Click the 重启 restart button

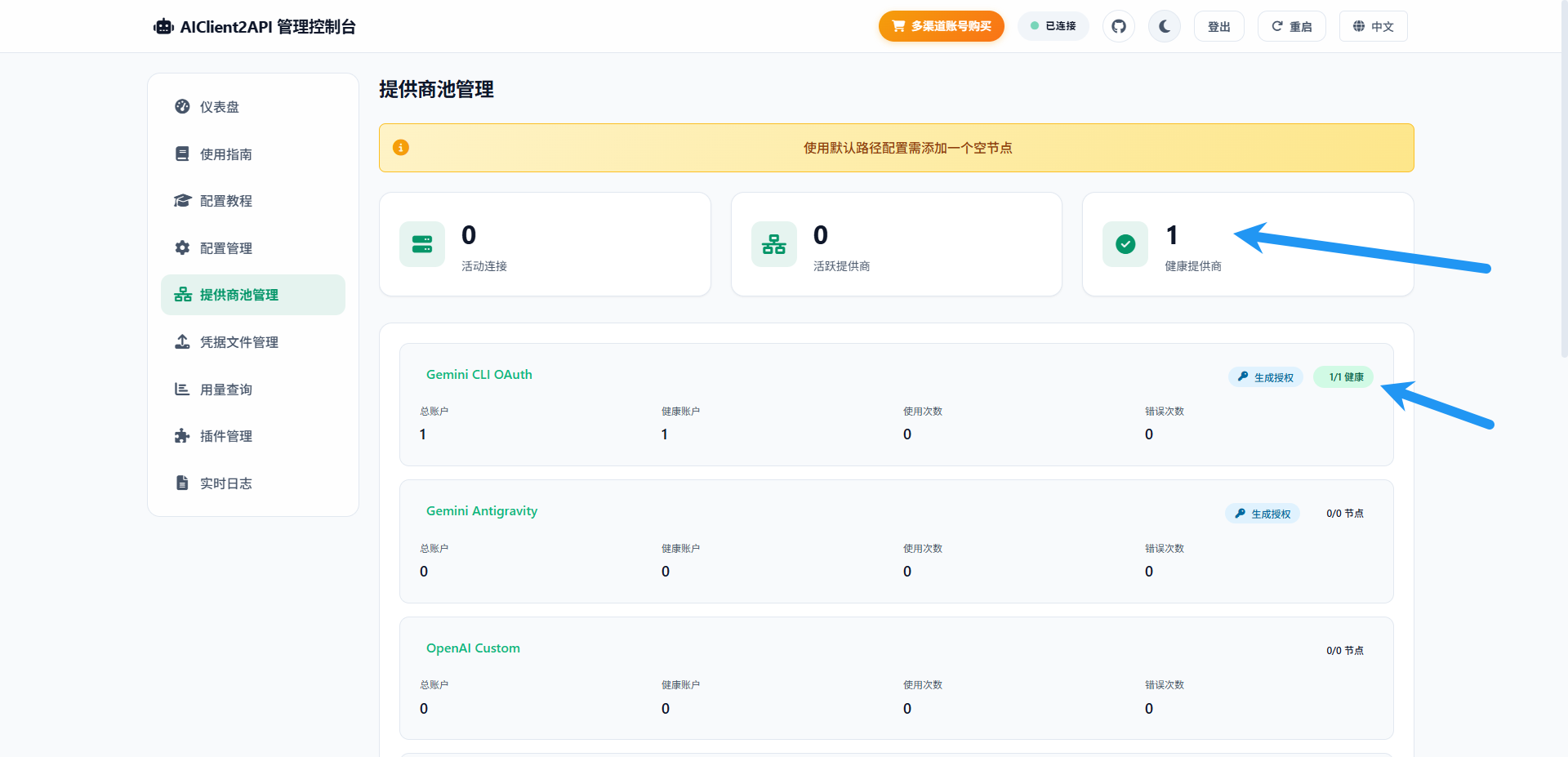coord(1291,27)
